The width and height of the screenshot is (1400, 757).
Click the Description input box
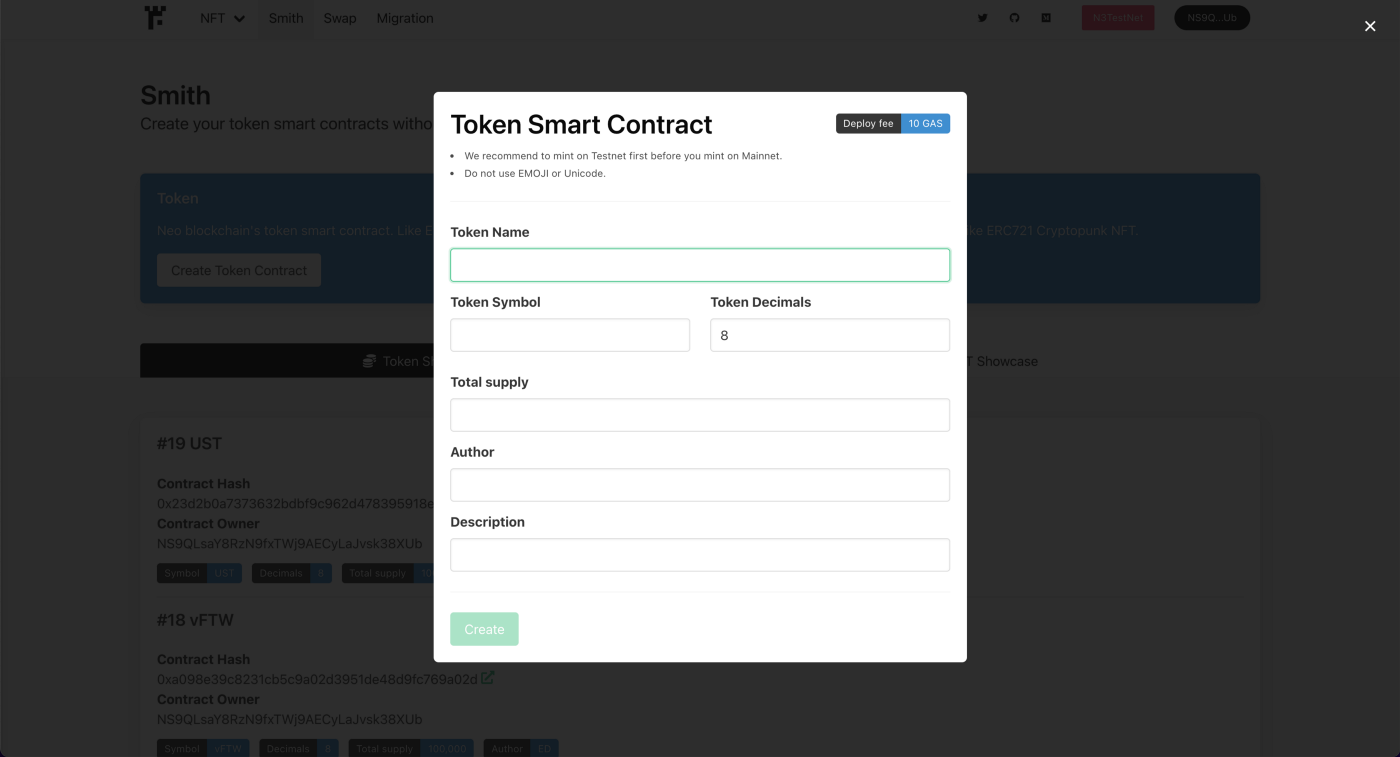point(700,555)
